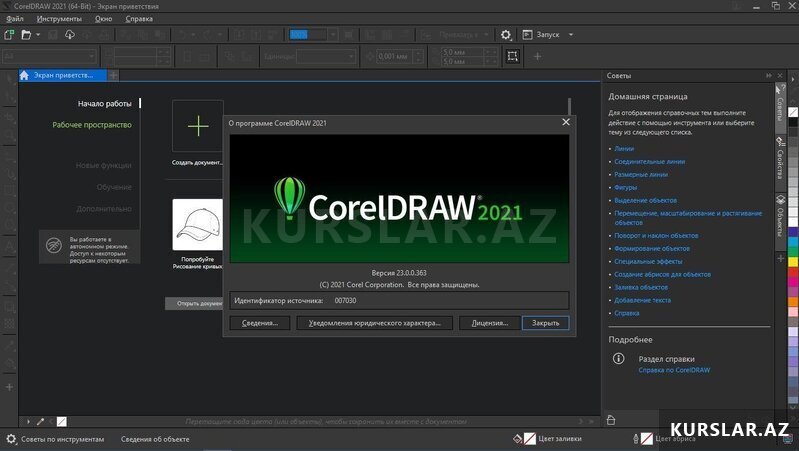Click the no-color swatch in the document palette

[62, 421]
